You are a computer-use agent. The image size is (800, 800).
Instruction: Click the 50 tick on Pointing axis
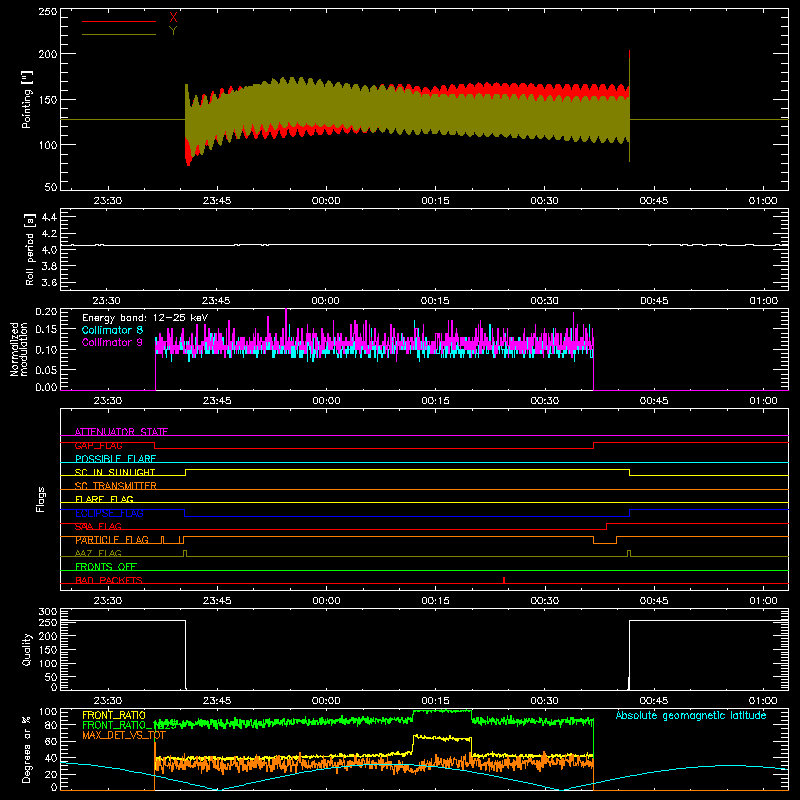(51, 187)
